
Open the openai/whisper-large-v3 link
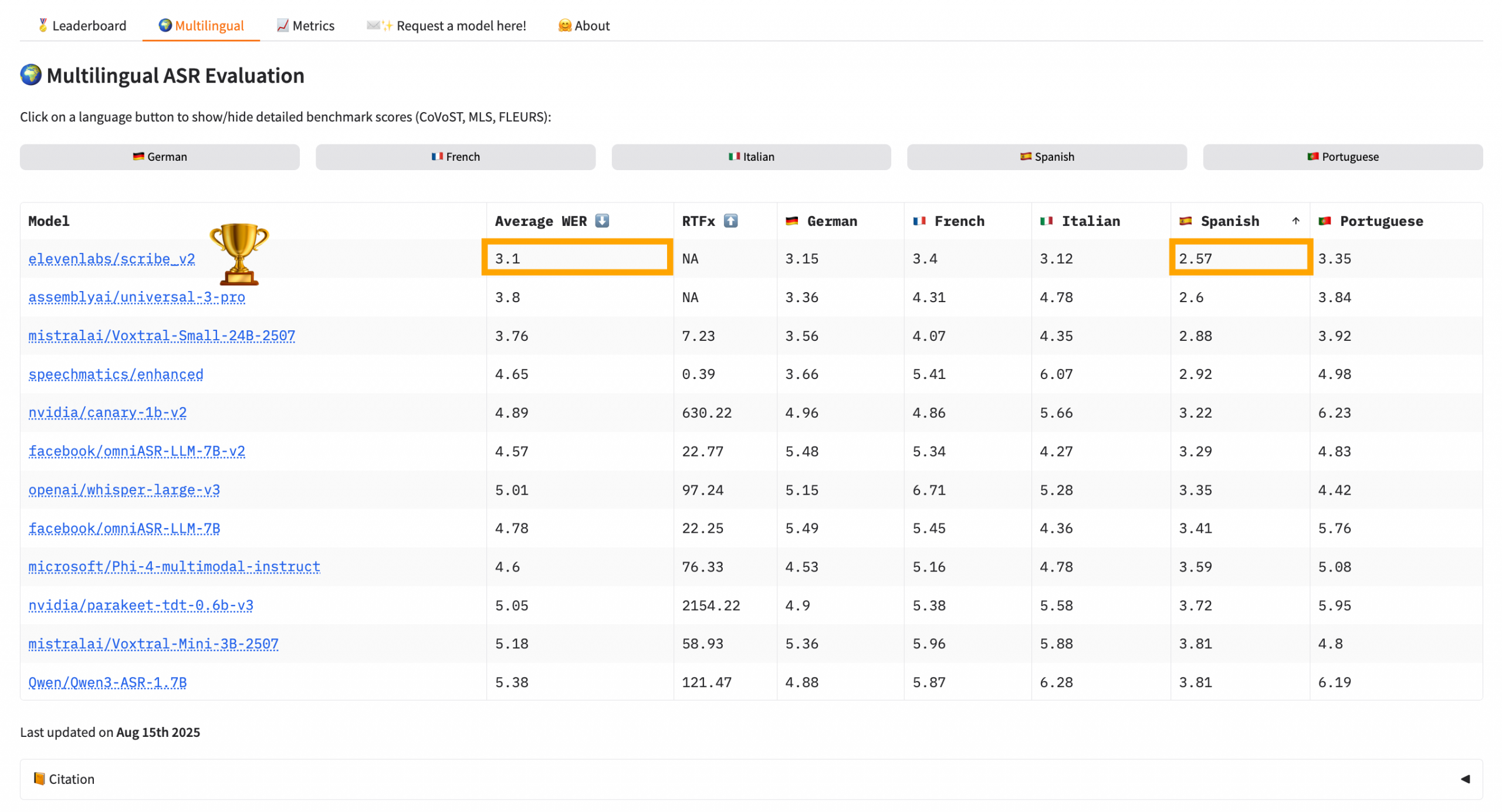click(x=124, y=490)
